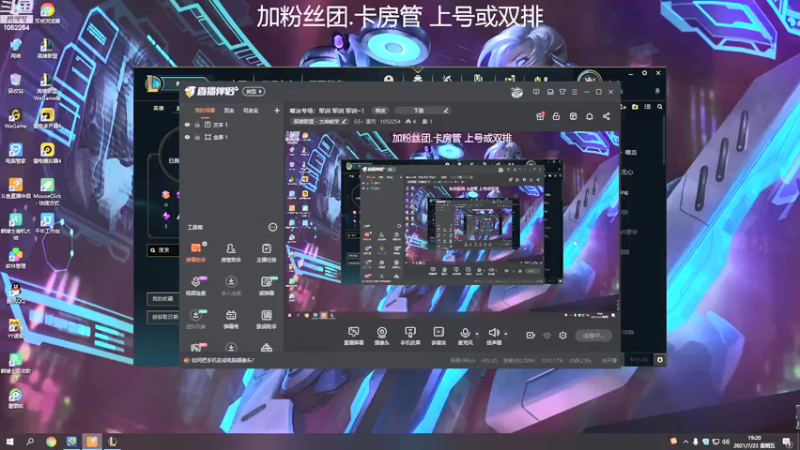Image resolution: width=800 pixels, height=450 pixels.
Task: Open the shop icon left of the bell
Action: (x=573, y=116)
